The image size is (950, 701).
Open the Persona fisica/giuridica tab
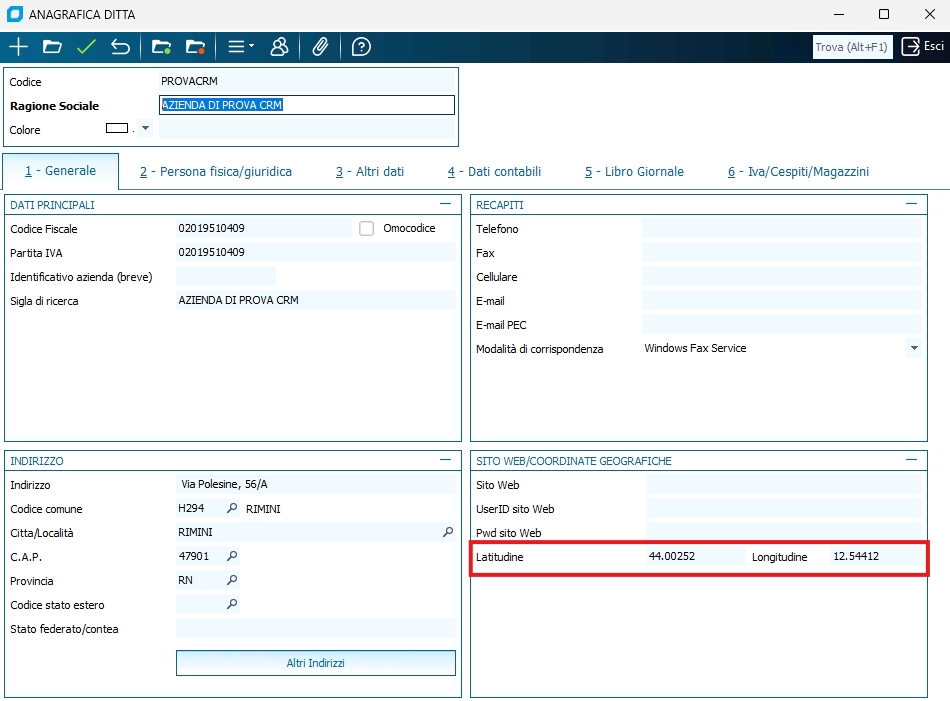tap(216, 172)
